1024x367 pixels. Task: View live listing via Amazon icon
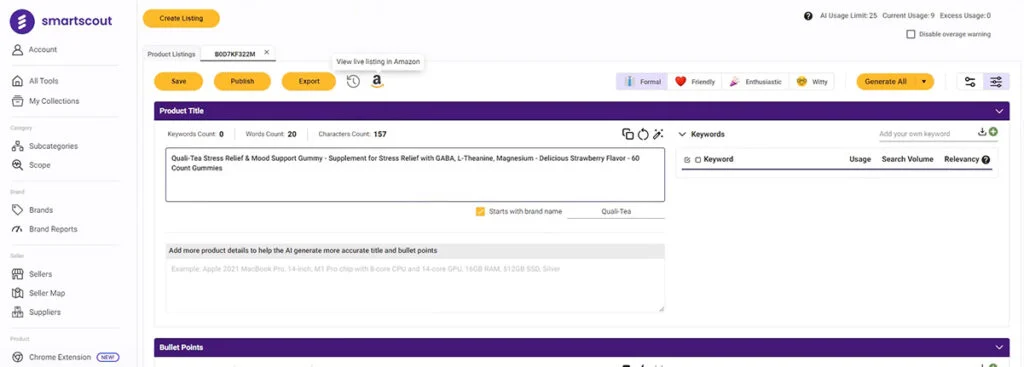(x=377, y=82)
